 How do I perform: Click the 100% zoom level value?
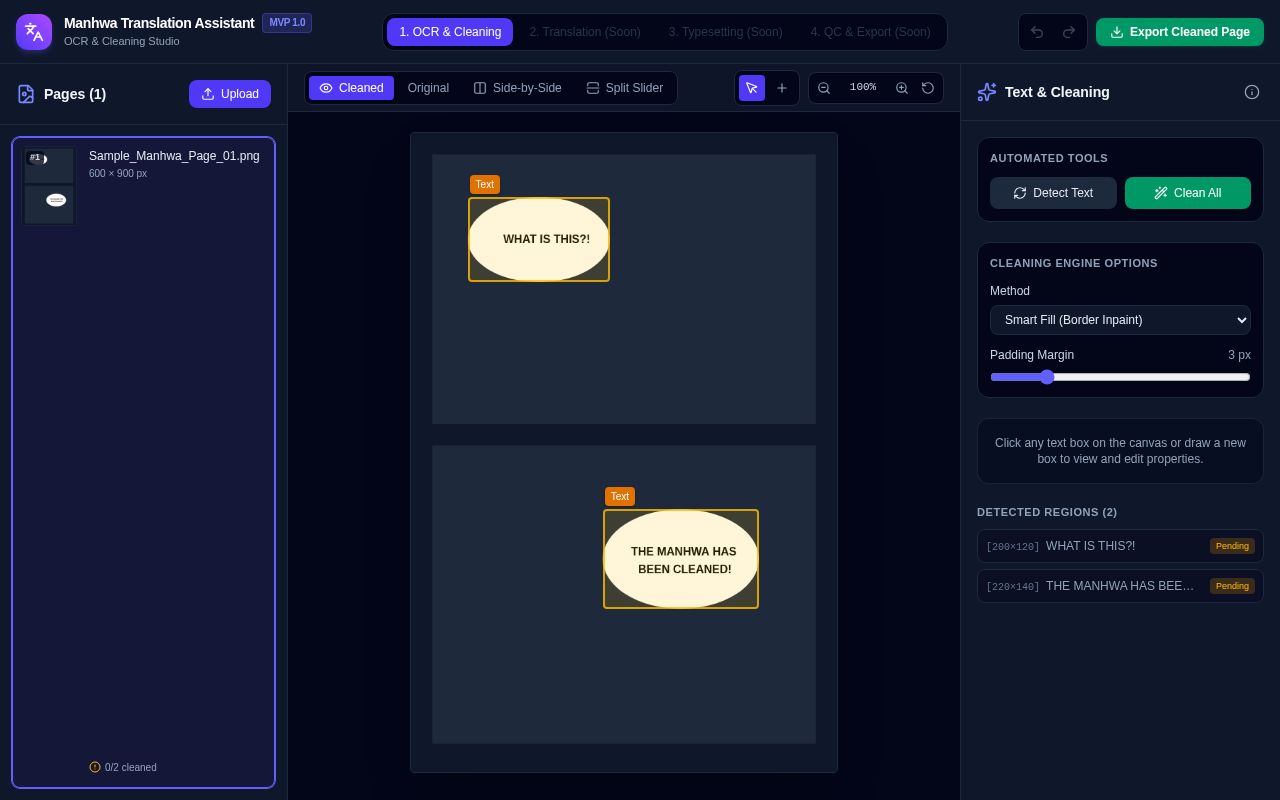[x=863, y=88]
